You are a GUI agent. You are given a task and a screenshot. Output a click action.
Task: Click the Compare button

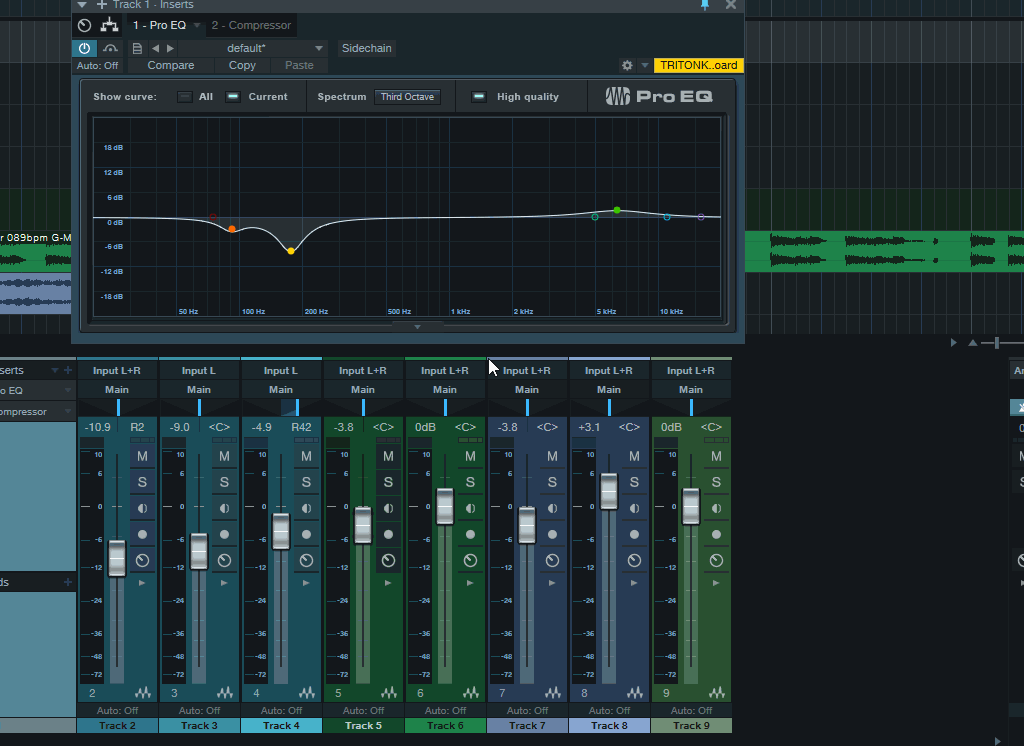[170, 65]
